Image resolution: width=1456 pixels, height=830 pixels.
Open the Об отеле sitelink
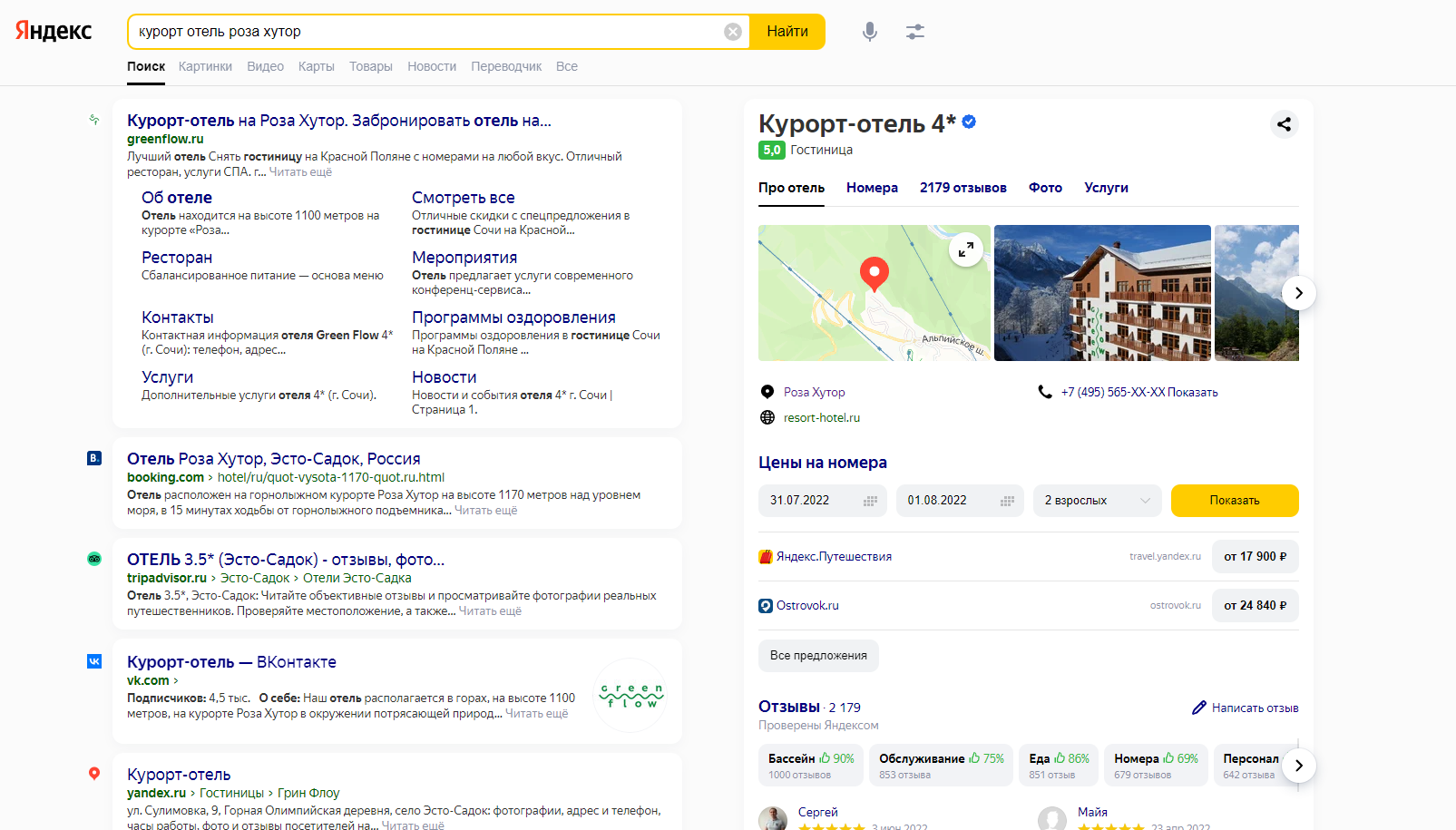pyautogui.click(x=177, y=198)
